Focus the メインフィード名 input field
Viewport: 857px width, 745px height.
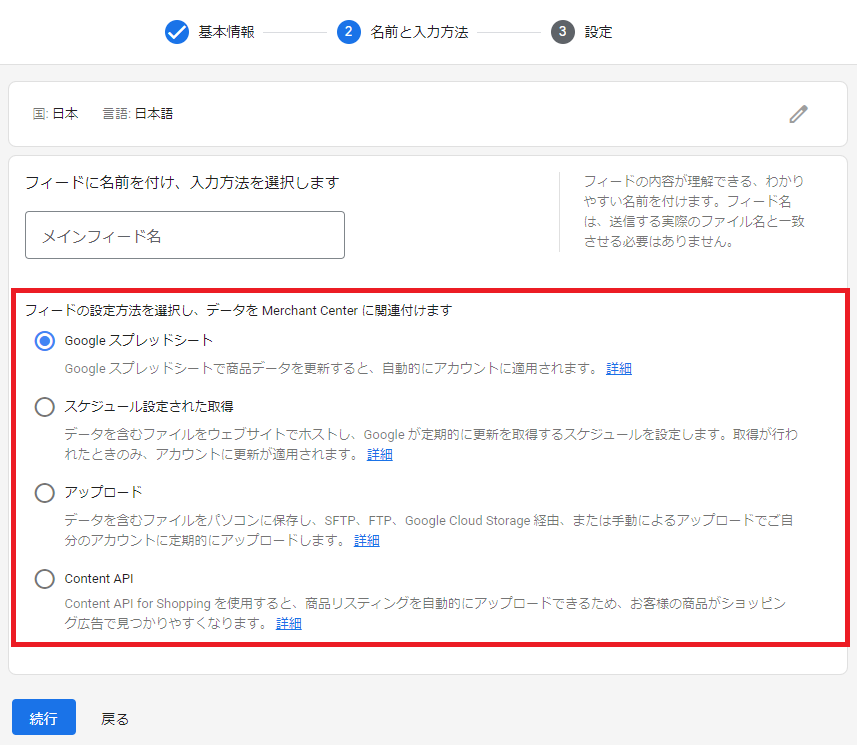[185, 235]
